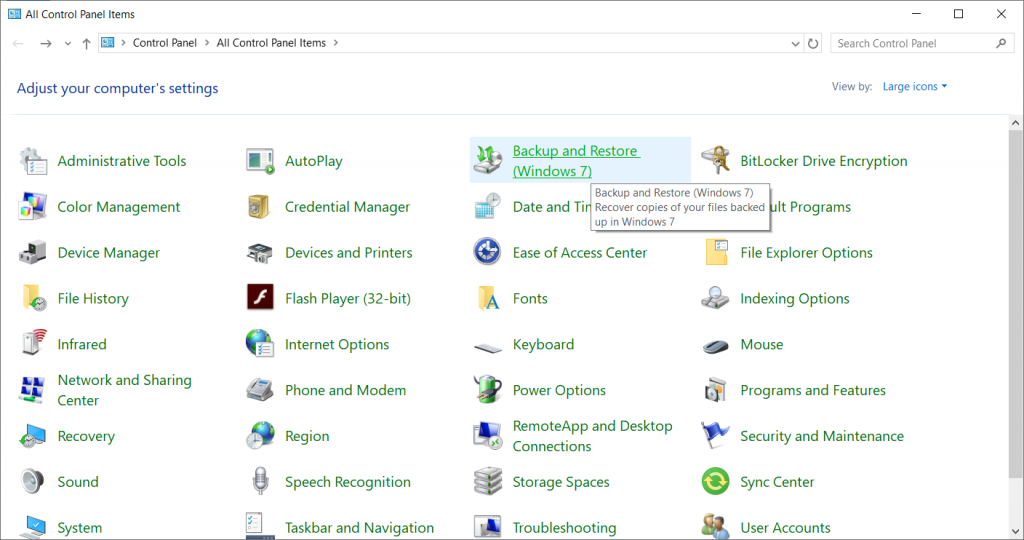The image size is (1024, 540).
Task: Open the Internet Options globe icon
Action: pyautogui.click(x=260, y=343)
